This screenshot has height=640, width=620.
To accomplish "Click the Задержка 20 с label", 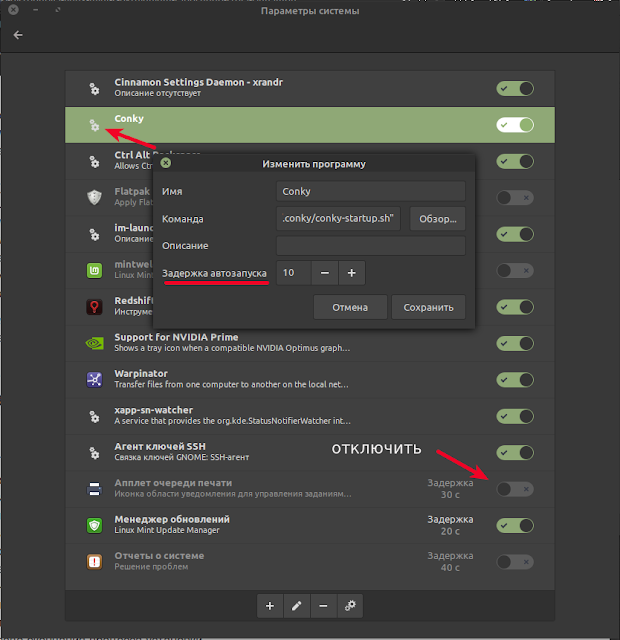I will pyautogui.click(x=450, y=525).
